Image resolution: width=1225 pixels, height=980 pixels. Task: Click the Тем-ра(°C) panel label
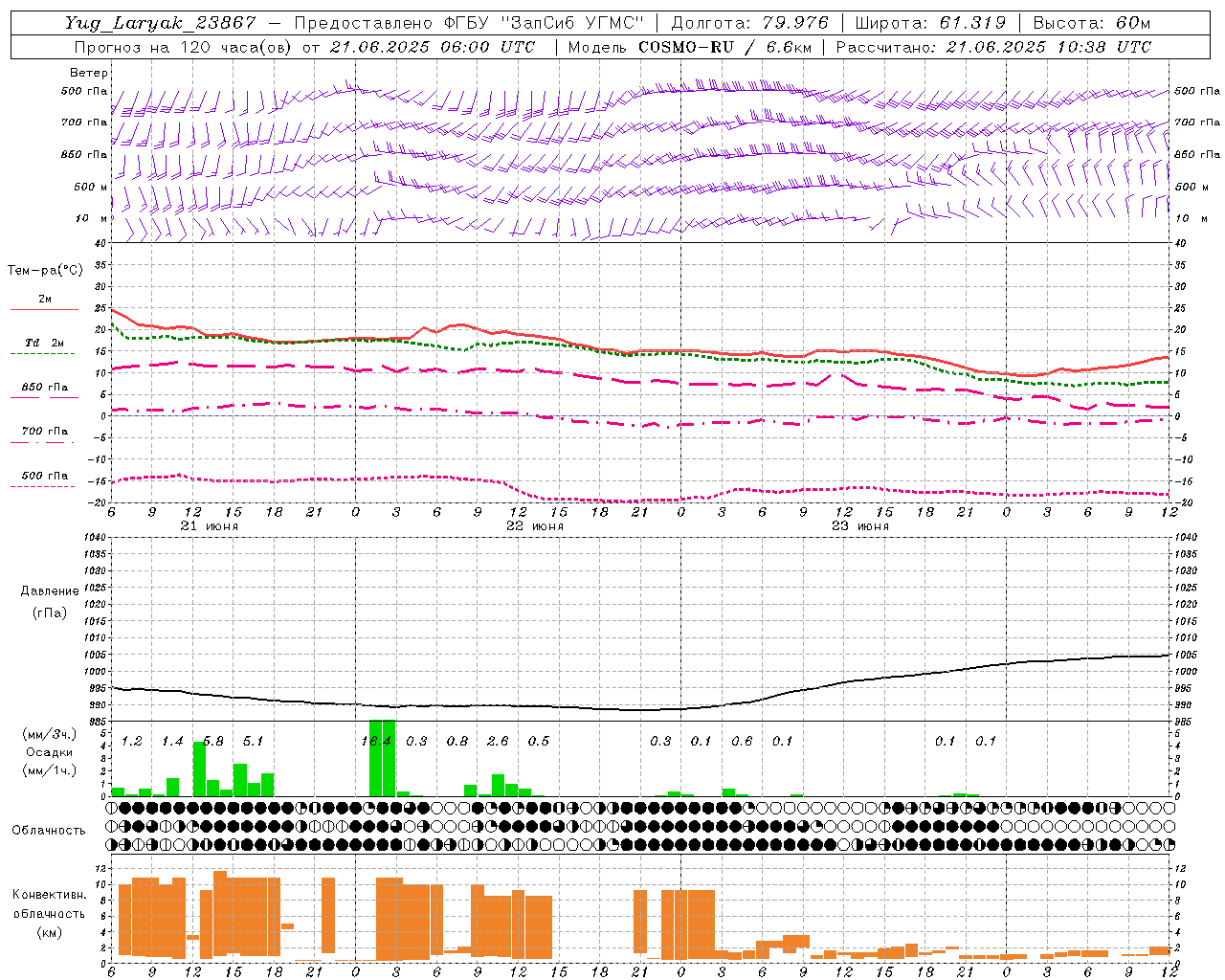click(x=45, y=271)
